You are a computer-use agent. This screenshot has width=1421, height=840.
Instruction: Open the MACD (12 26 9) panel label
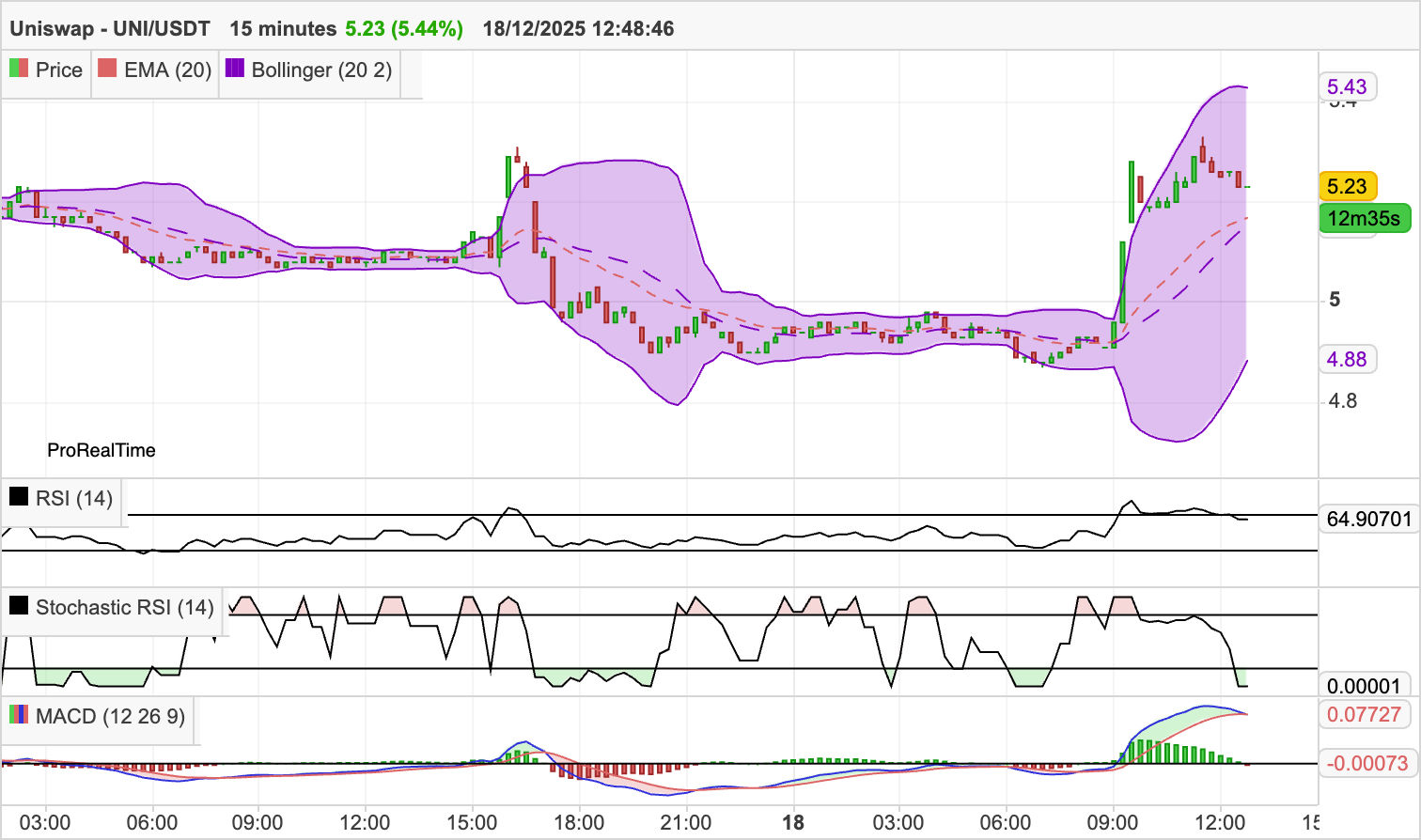click(110, 716)
